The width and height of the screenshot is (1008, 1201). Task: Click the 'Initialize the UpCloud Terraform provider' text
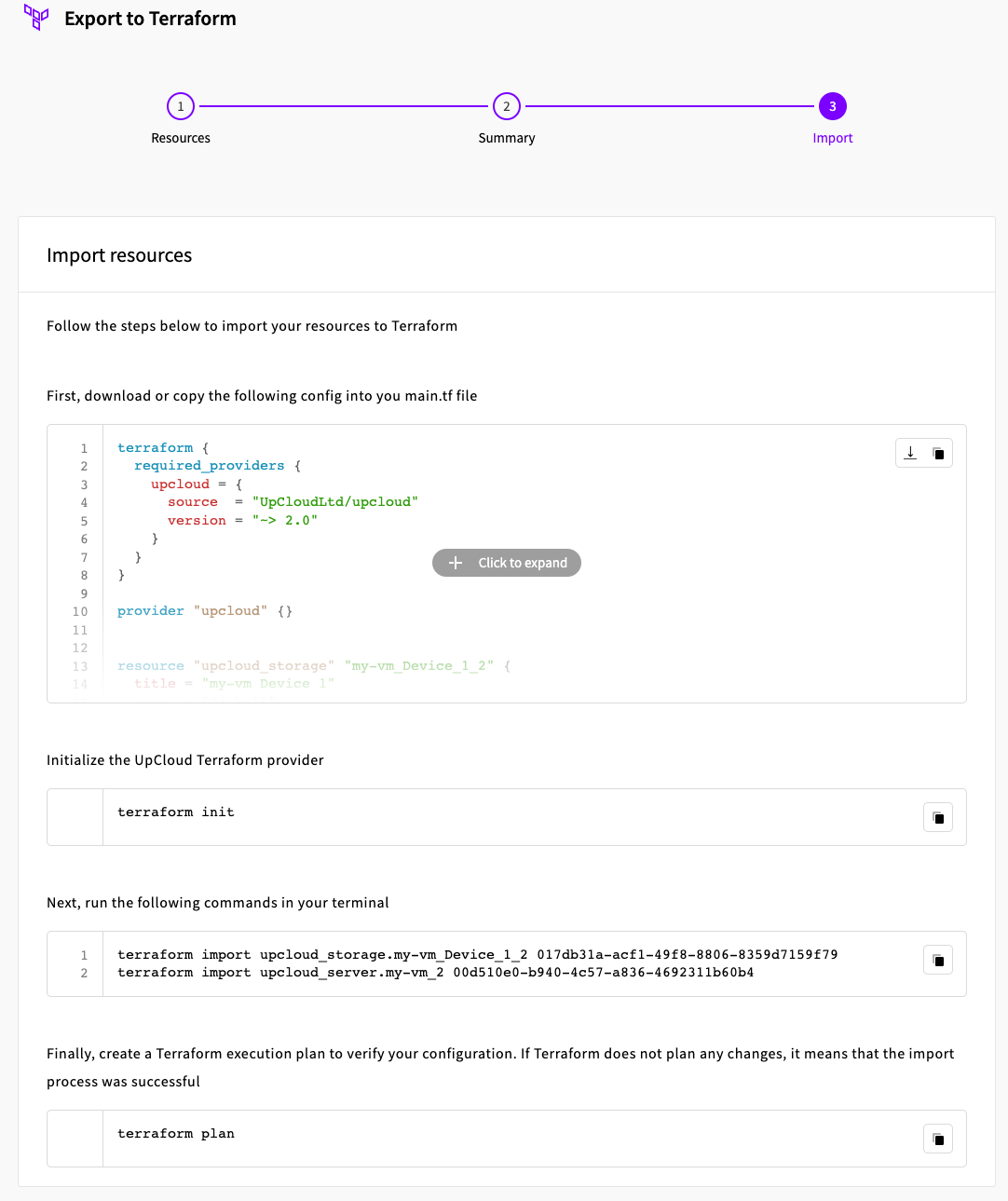tap(185, 760)
